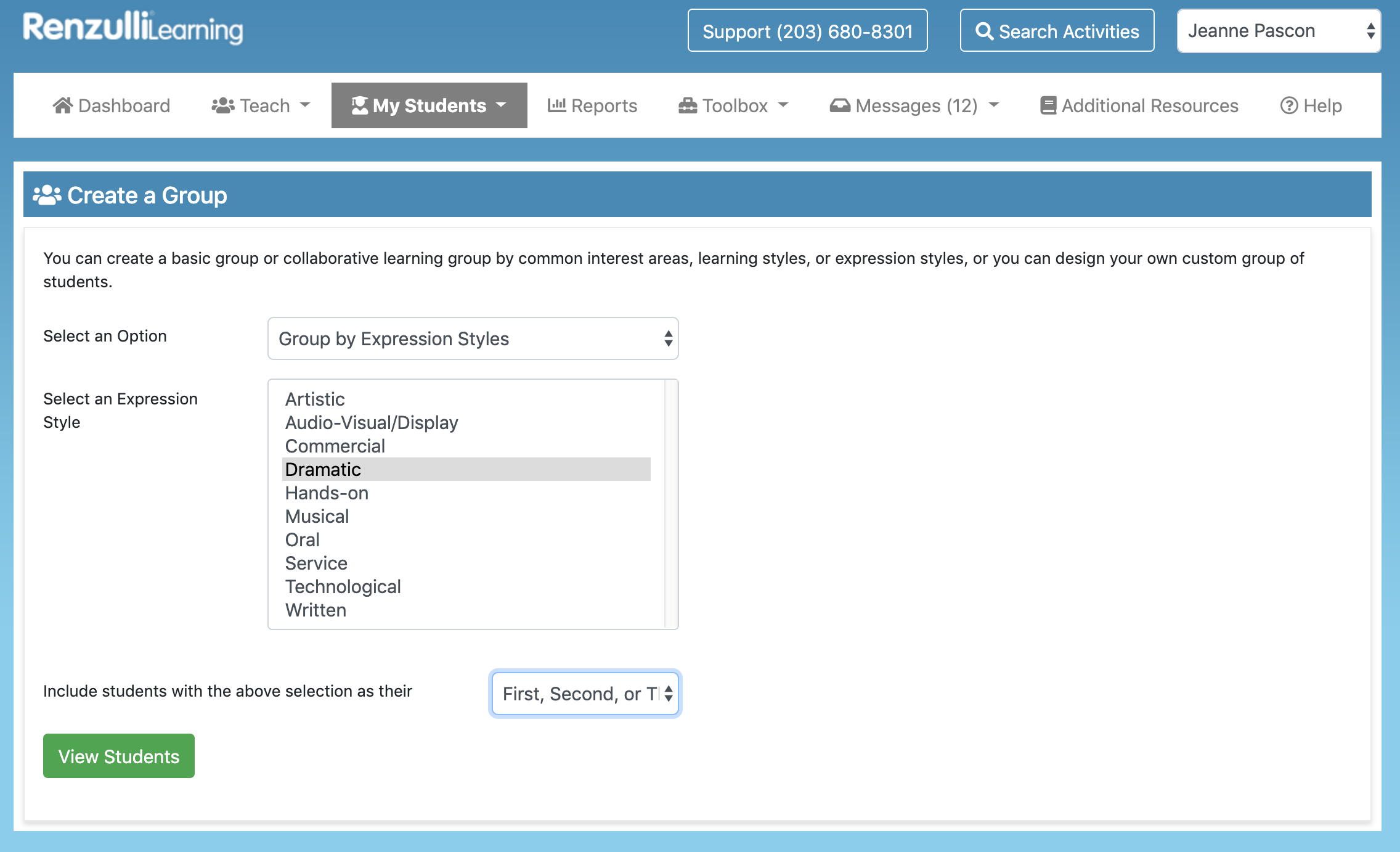The height and width of the screenshot is (852, 1400).
Task: Click the magnifier icon in Search Activities
Action: point(985,31)
